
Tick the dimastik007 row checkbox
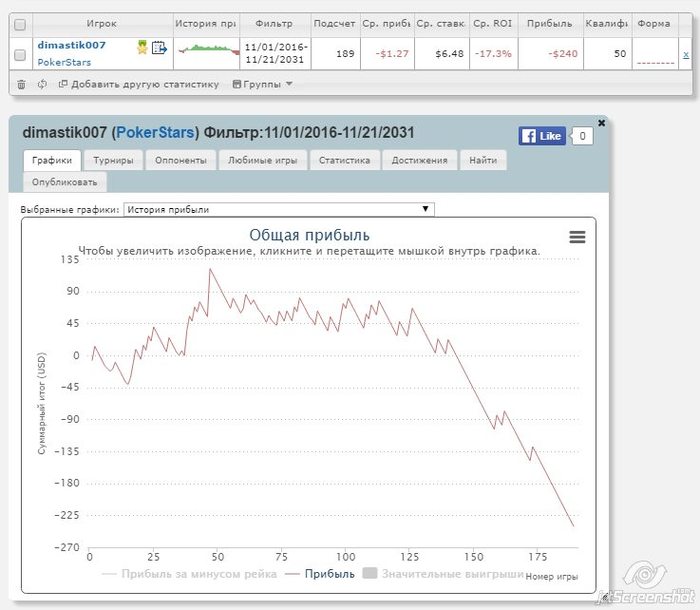point(20,55)
